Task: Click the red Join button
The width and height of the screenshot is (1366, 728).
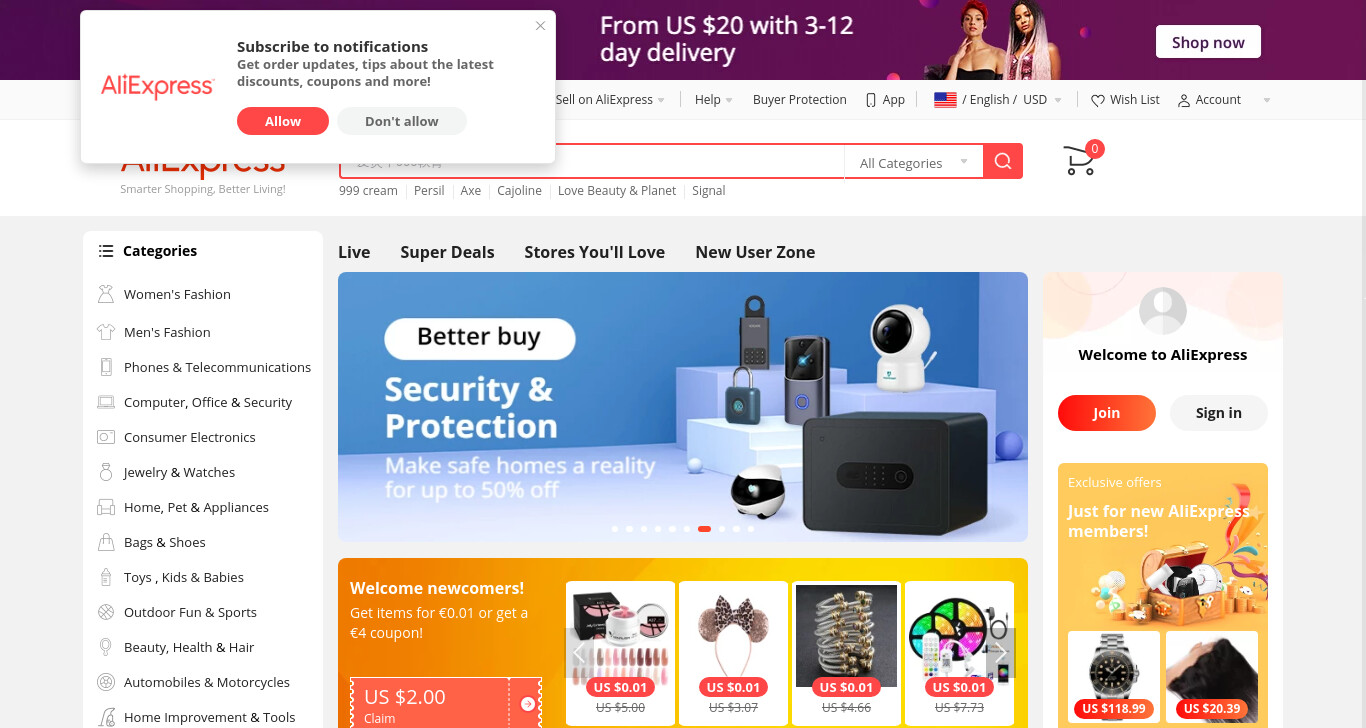Action: [x=1107, y=413]
